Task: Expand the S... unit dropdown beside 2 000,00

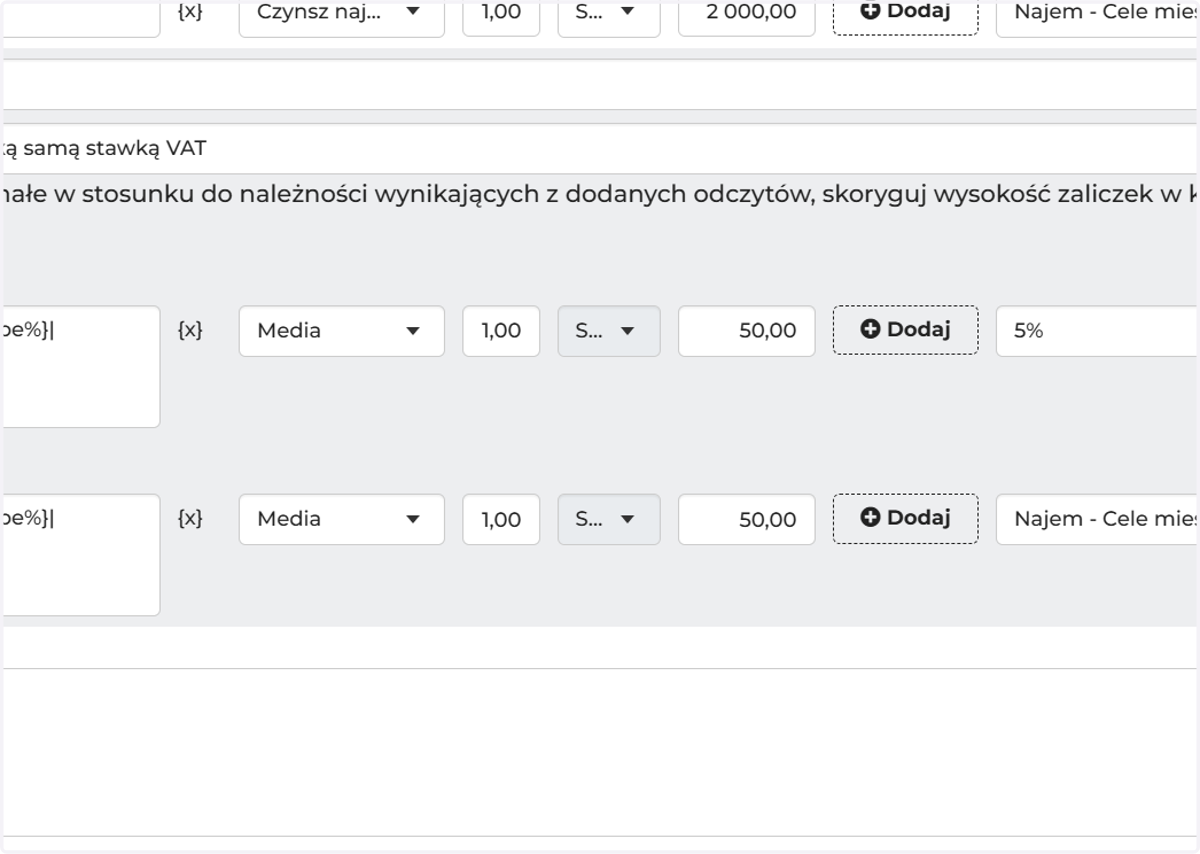Action: [609, 18]
